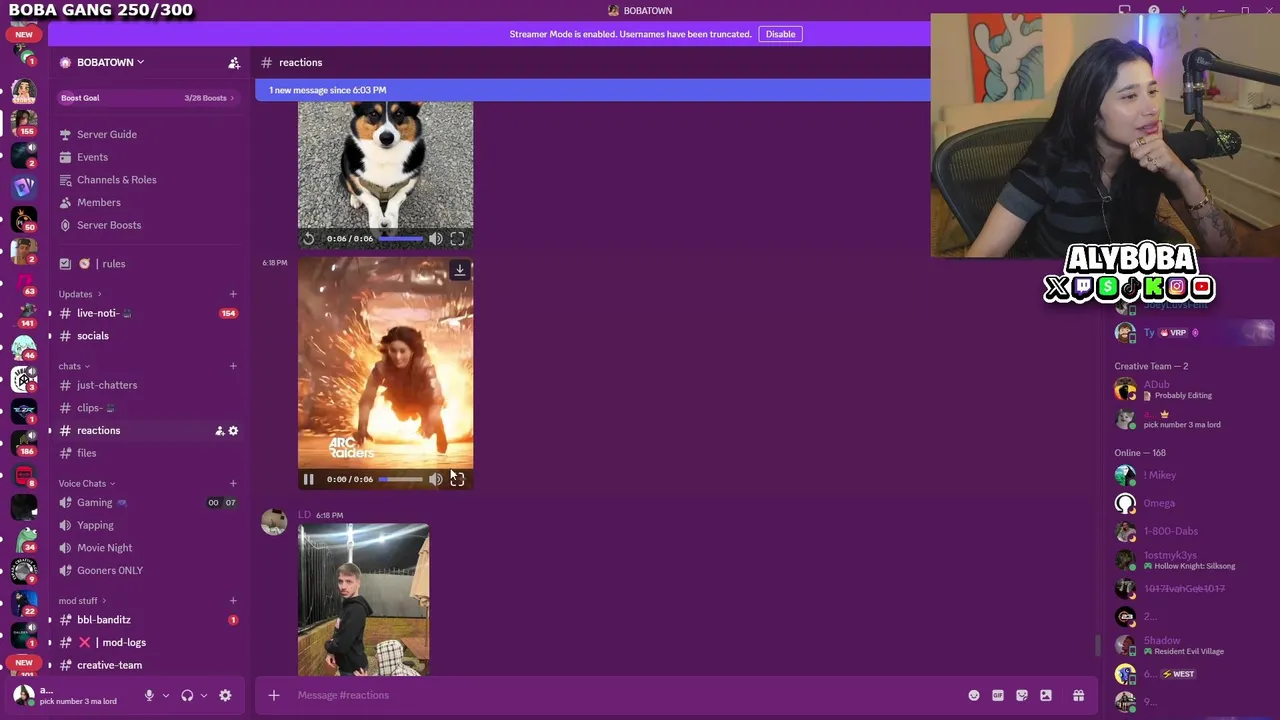Click the invite icon on reactions channel row
This screenshot has width=1280, height=720.
[x=220, y=431]
